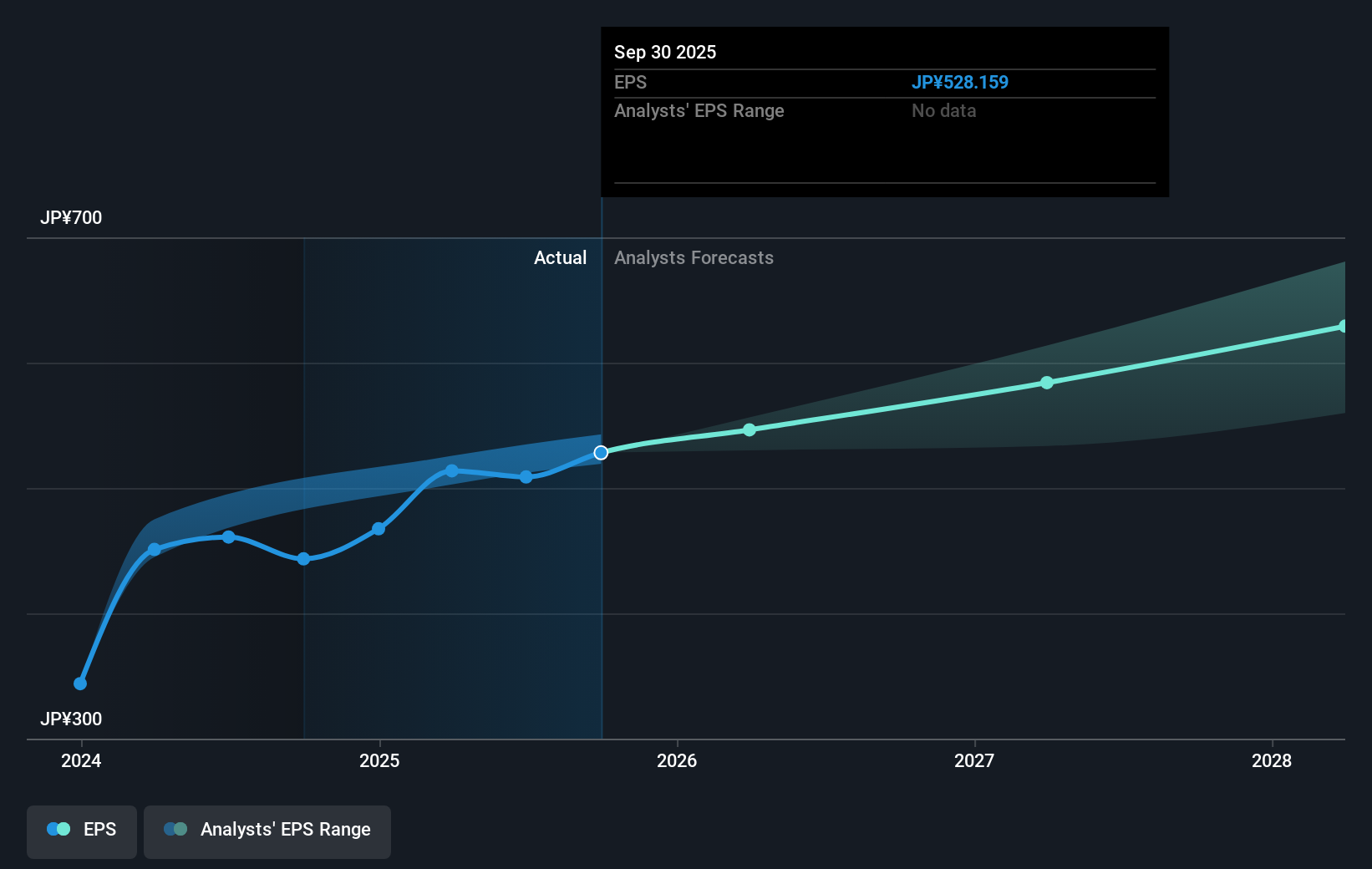Viewport: 1372px width, 869px height.
Task: Select the highlighted Sep 30 2025 EPS data point
Action: (x=601, y=453)
